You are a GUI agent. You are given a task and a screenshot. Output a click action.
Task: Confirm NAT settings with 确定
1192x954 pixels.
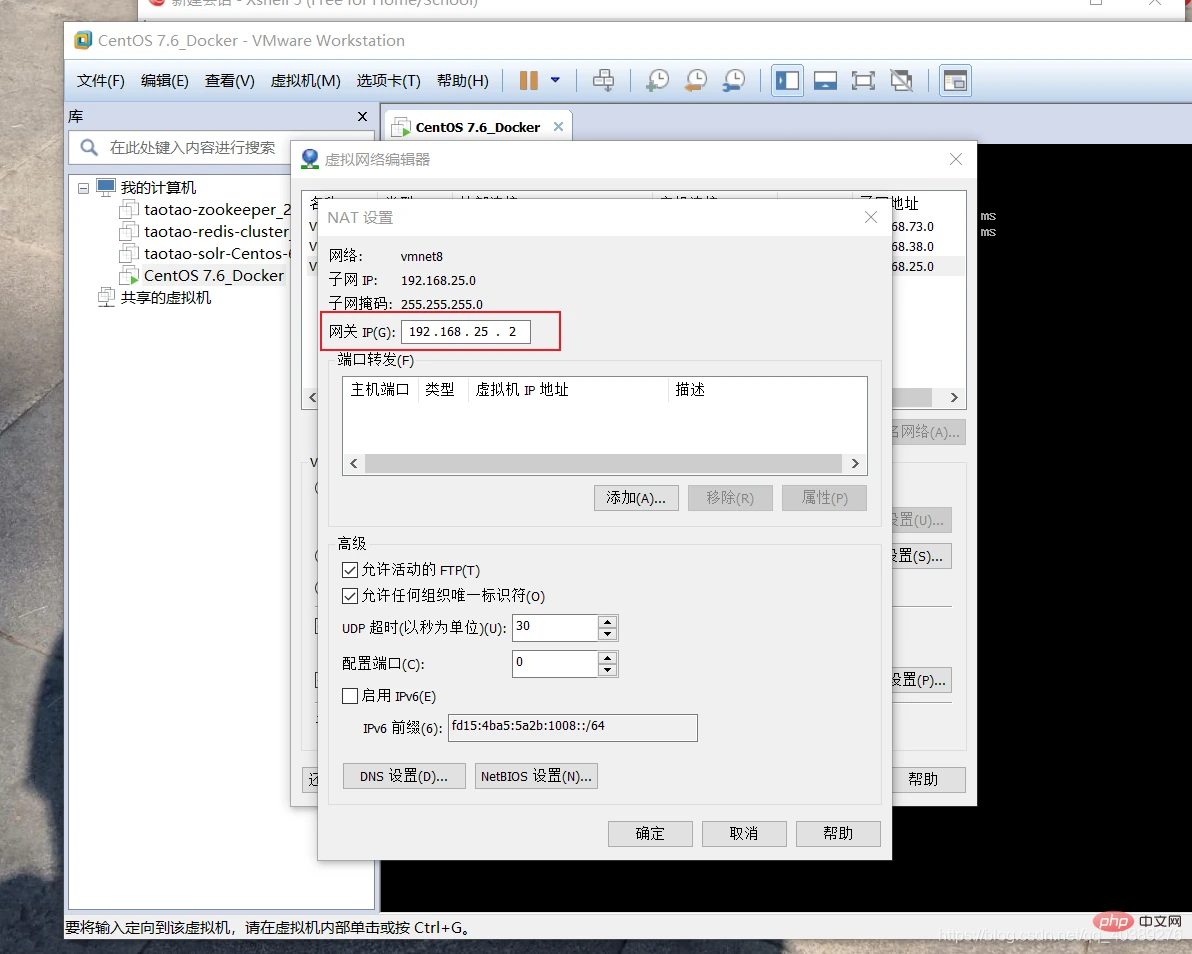(650, 834)
